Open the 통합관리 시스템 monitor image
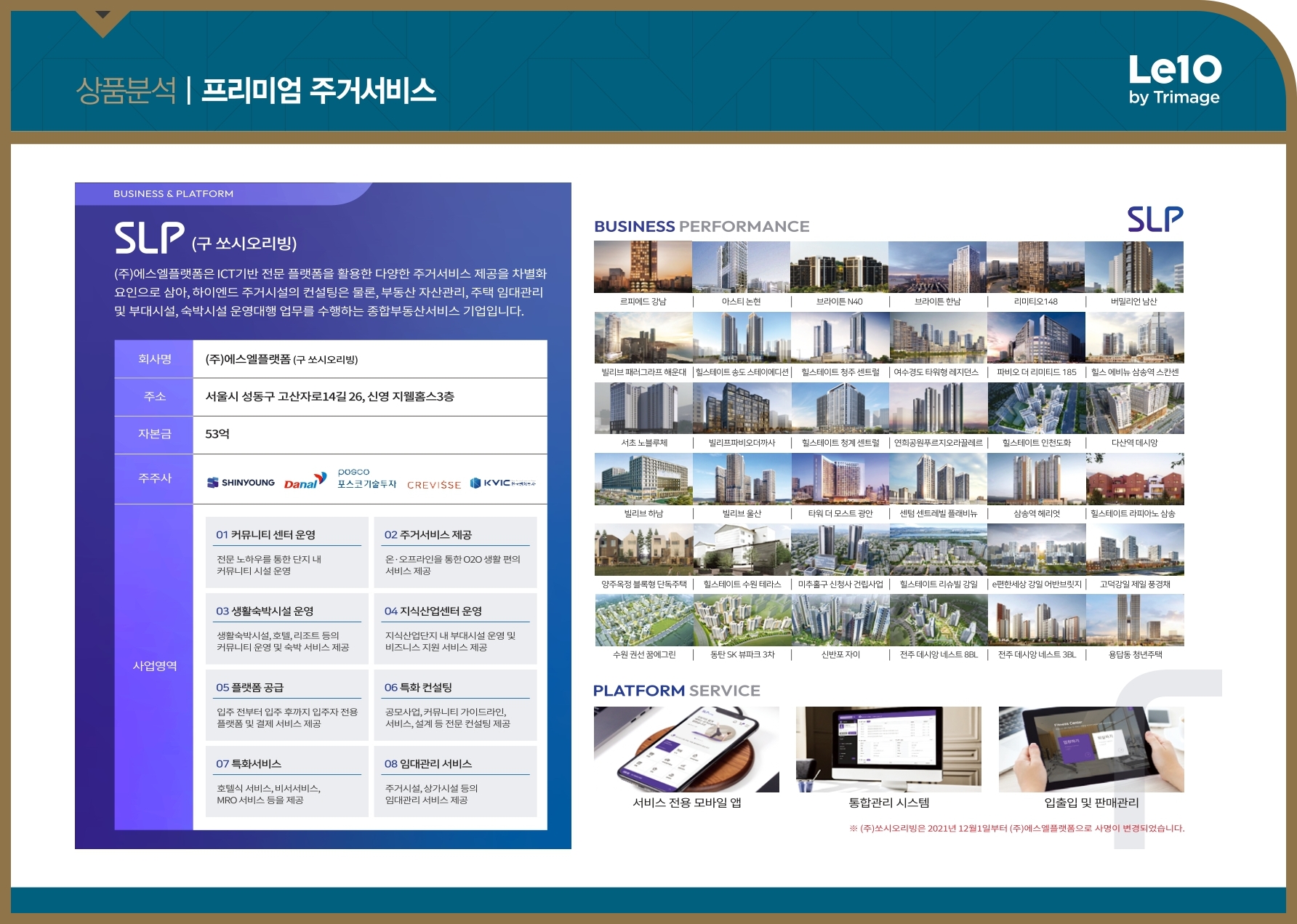This screenshot has width=1297, height=924. pyautogui.click(x=888, y=750)
